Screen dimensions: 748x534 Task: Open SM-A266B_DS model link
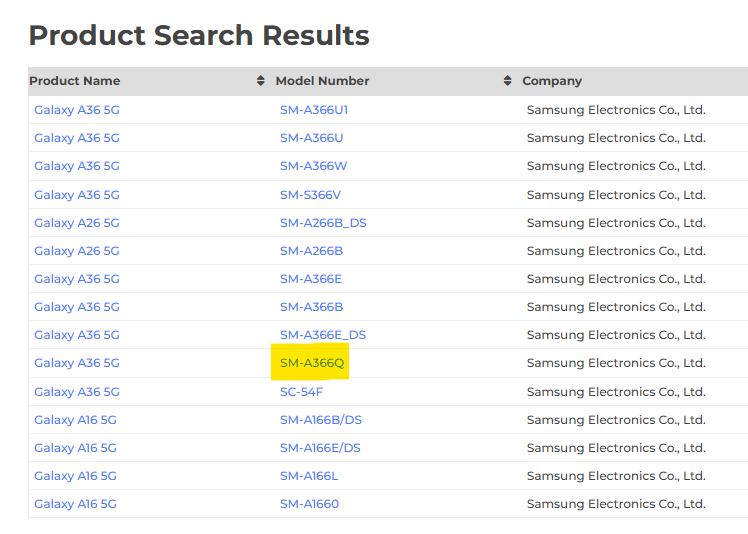click(323, 223)
